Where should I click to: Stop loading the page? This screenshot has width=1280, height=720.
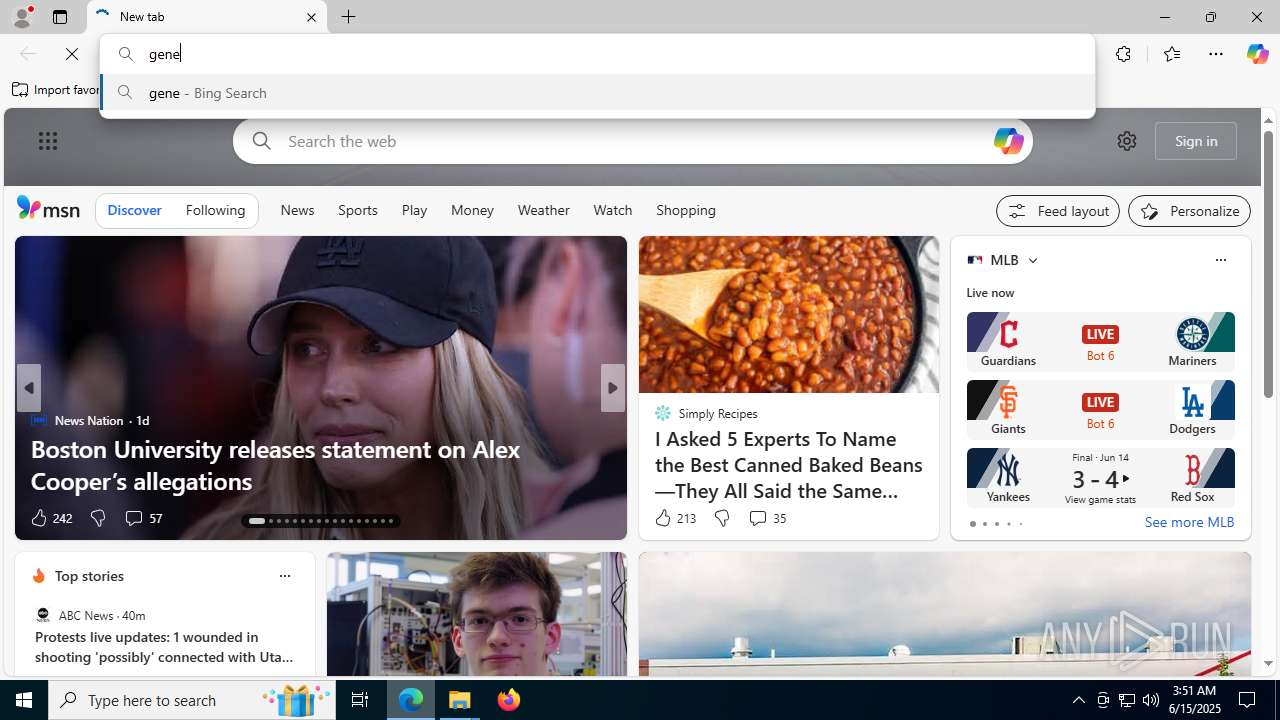(72, 54)
